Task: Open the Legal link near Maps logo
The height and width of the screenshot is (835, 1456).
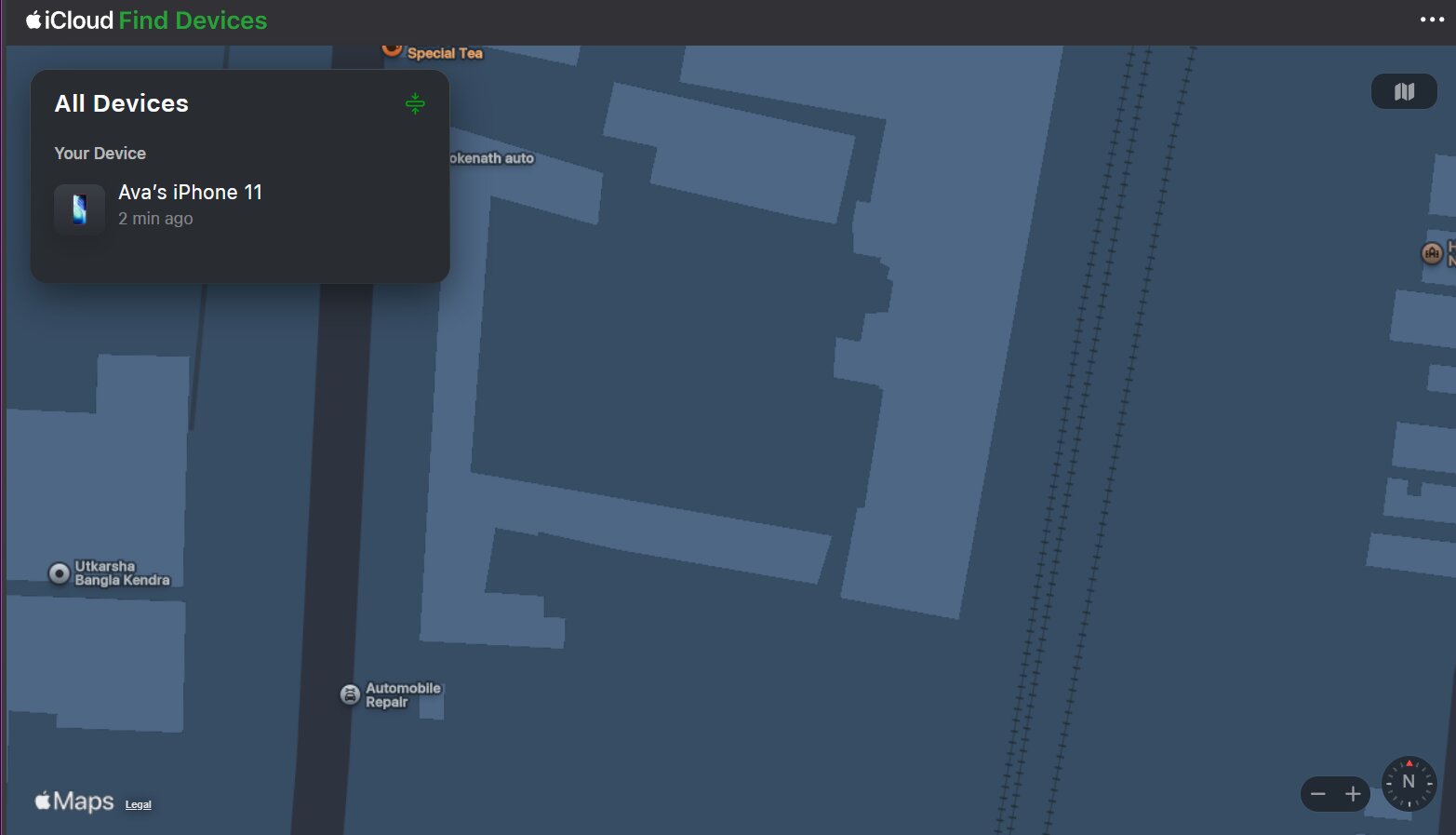Action: [x=138, y=804]
